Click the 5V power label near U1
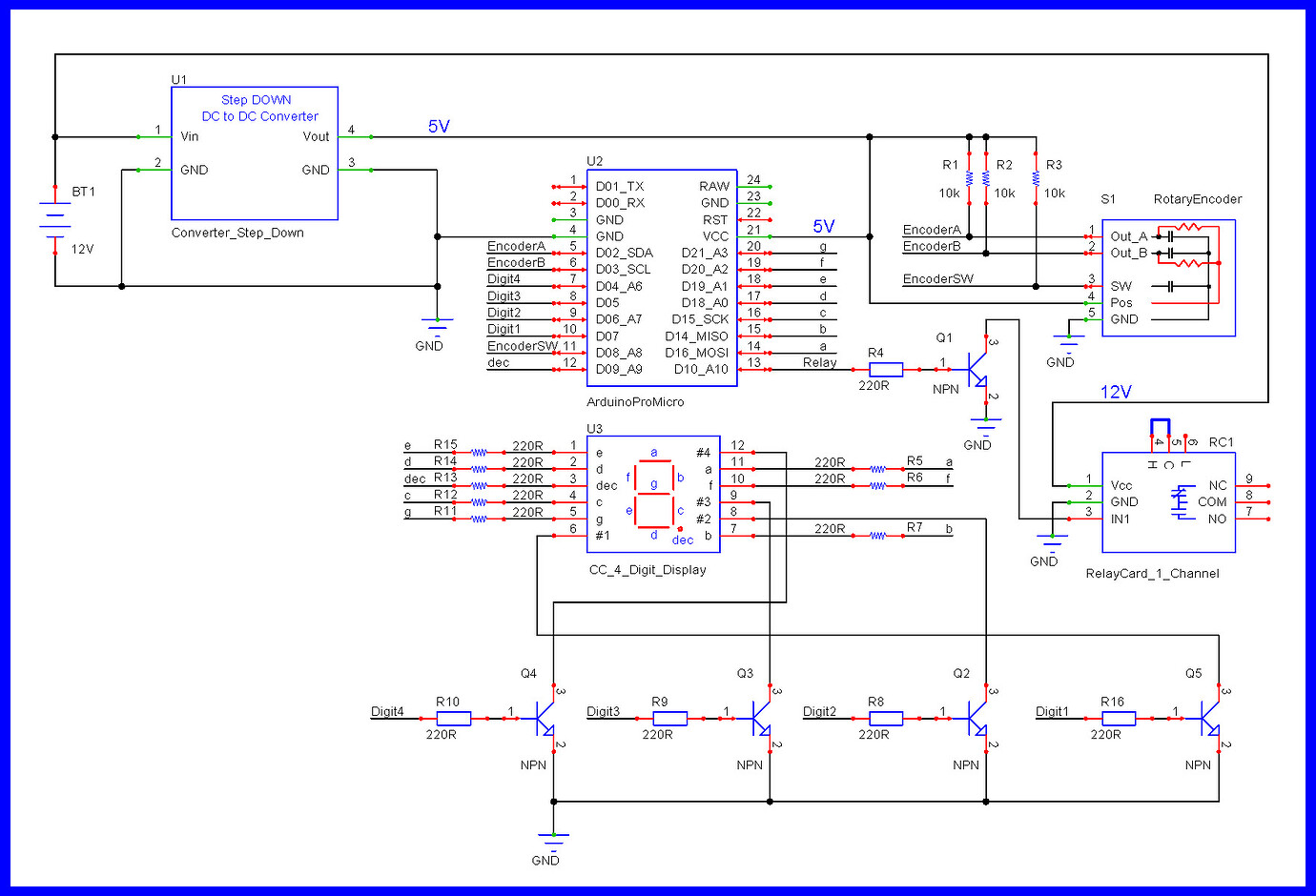This screenshot has height=896, width=1316. point(437,126)
